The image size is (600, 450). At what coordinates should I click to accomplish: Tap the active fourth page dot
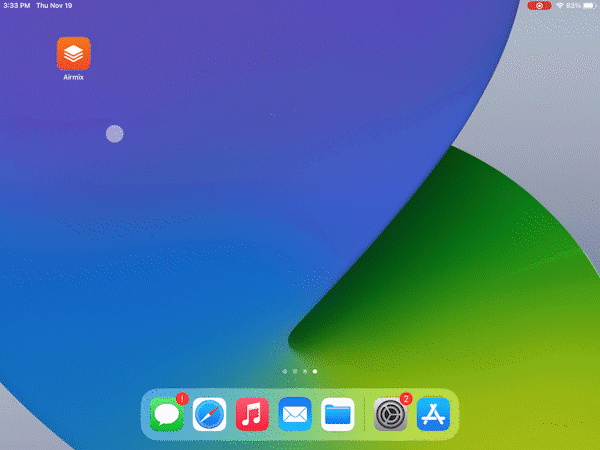[x=315, y=371]
